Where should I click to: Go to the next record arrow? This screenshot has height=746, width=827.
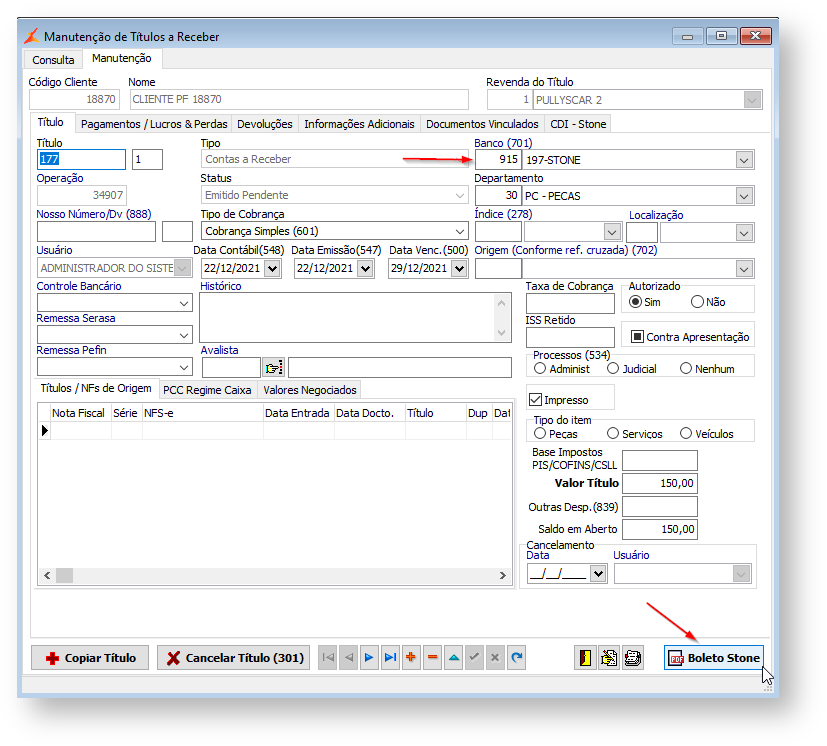click(369, 658)
